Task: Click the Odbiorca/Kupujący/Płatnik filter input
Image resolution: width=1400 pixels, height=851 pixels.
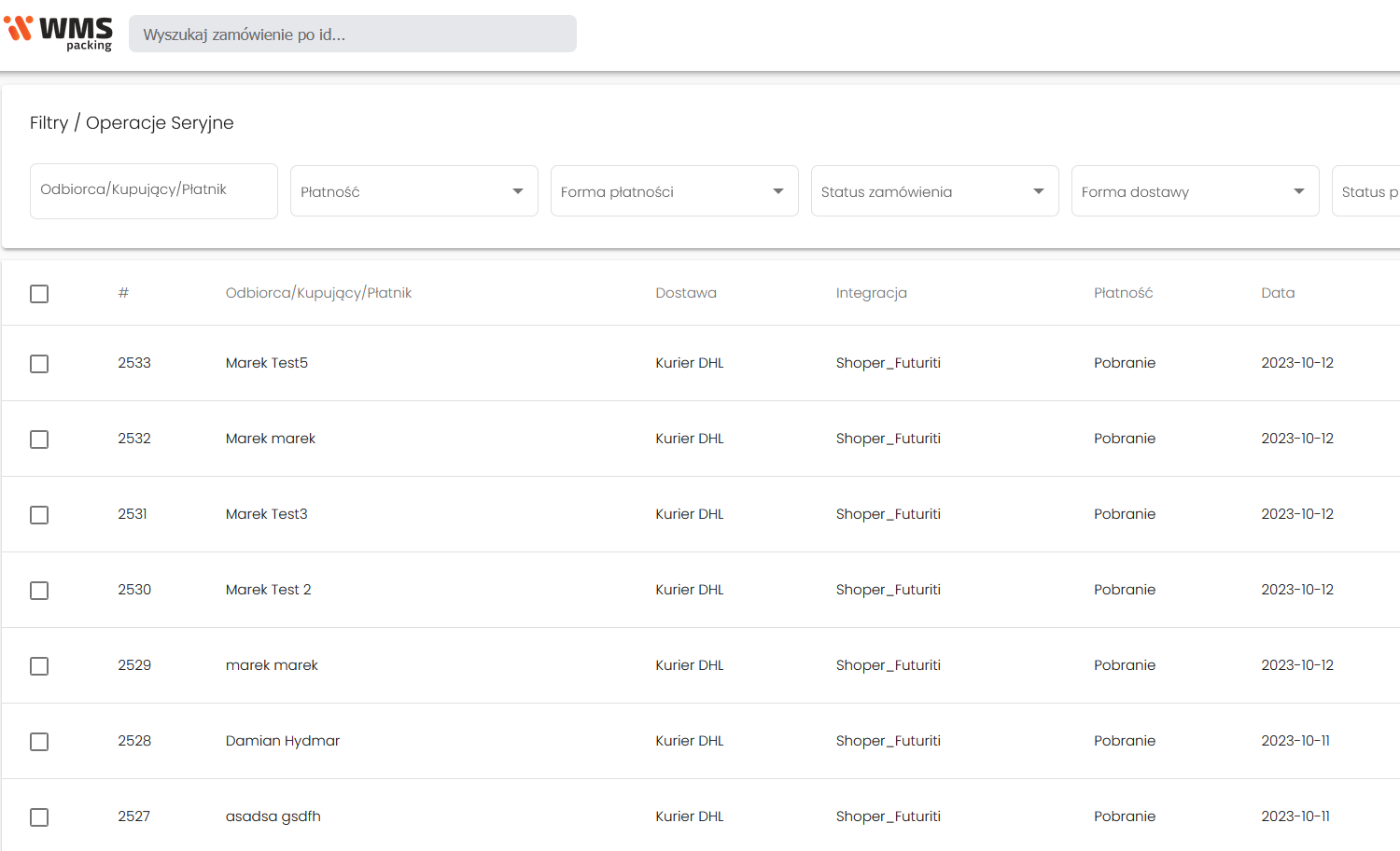Action: [153, 190]
